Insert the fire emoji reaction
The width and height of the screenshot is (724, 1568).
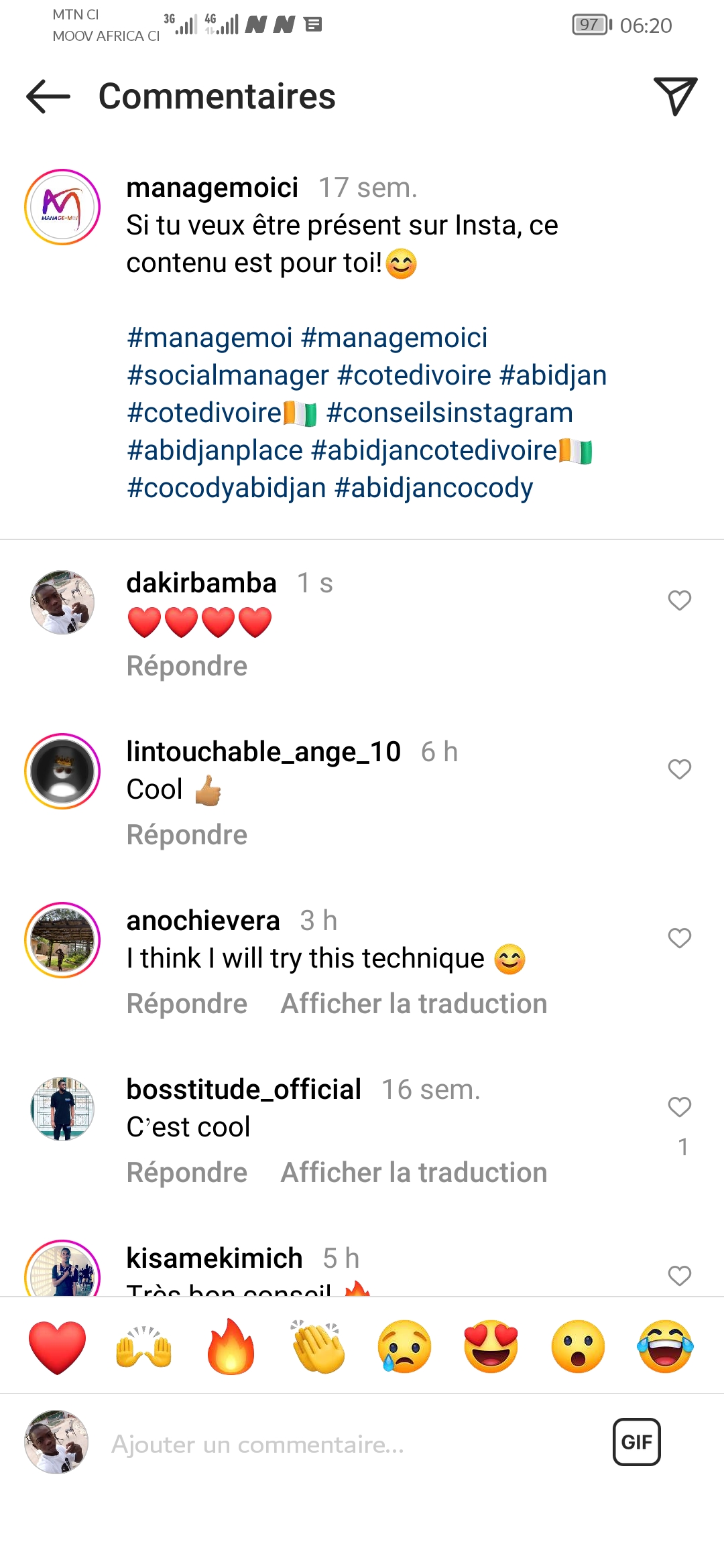pyautogui.click(x=231, y=1347)
